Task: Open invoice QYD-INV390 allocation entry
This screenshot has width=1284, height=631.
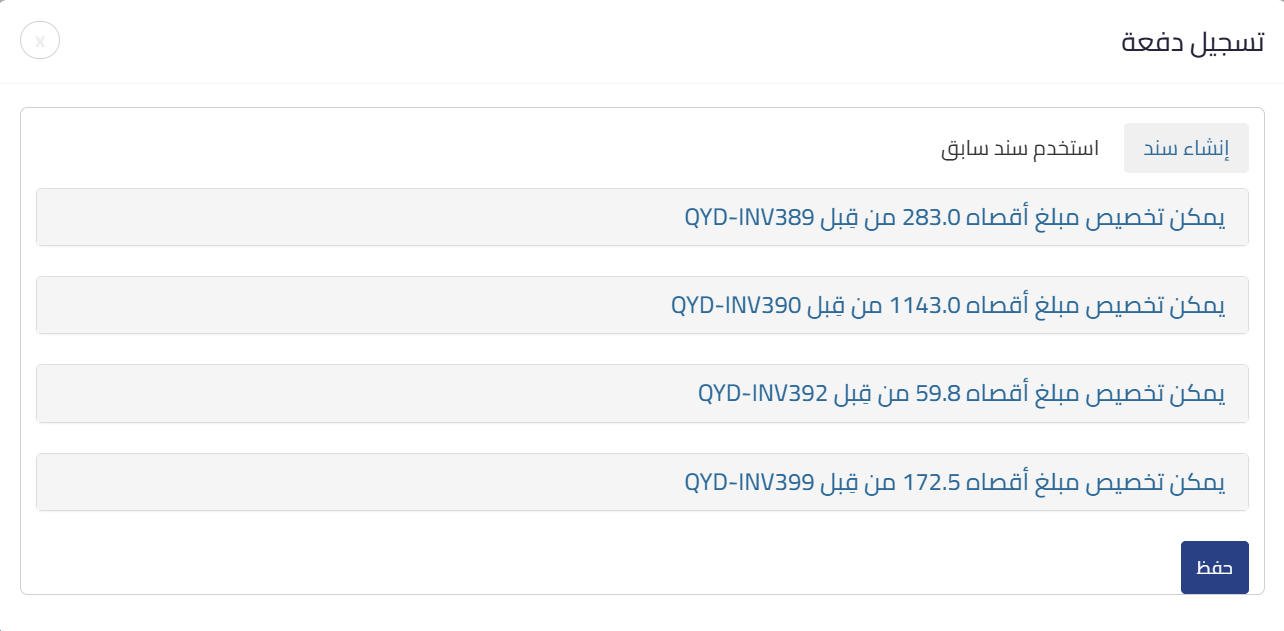Action: [642, 305]
